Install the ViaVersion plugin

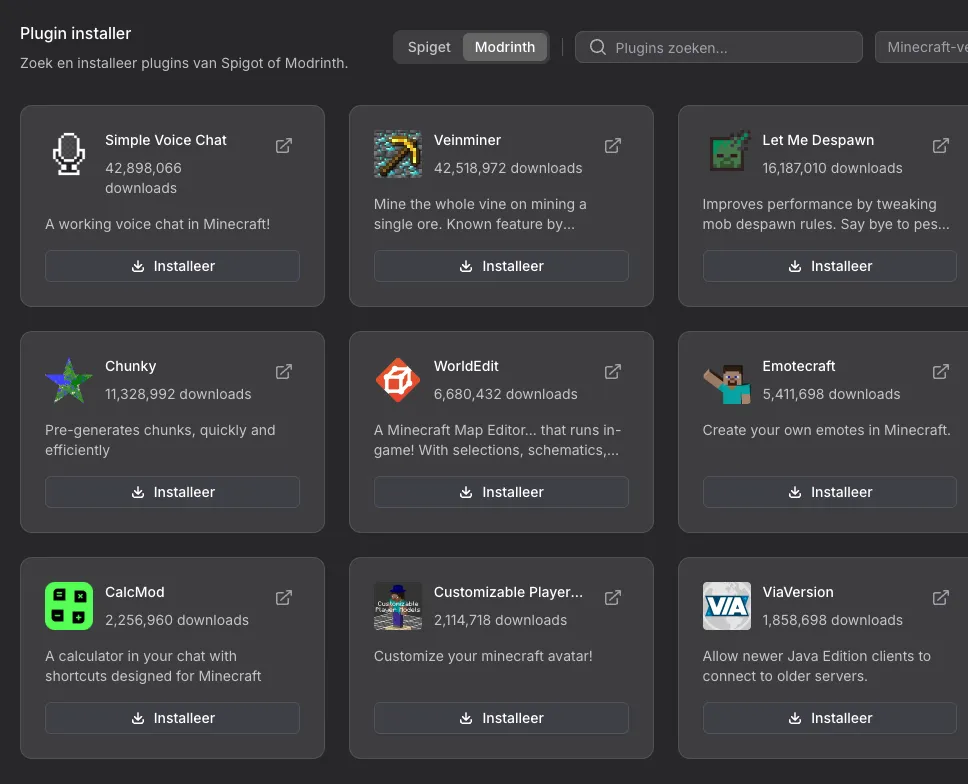point(830,718)
